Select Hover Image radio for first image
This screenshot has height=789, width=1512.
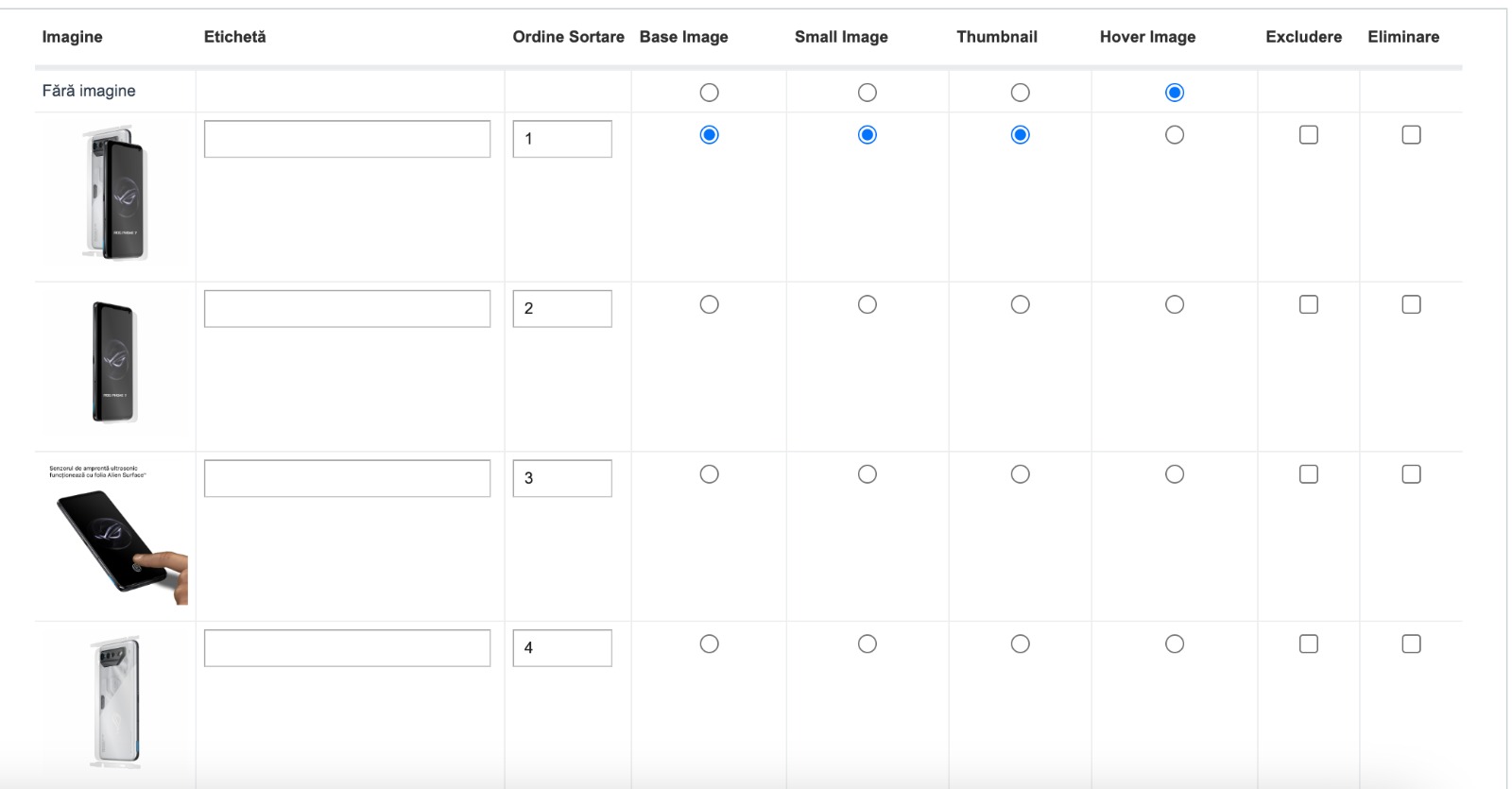1174,135
